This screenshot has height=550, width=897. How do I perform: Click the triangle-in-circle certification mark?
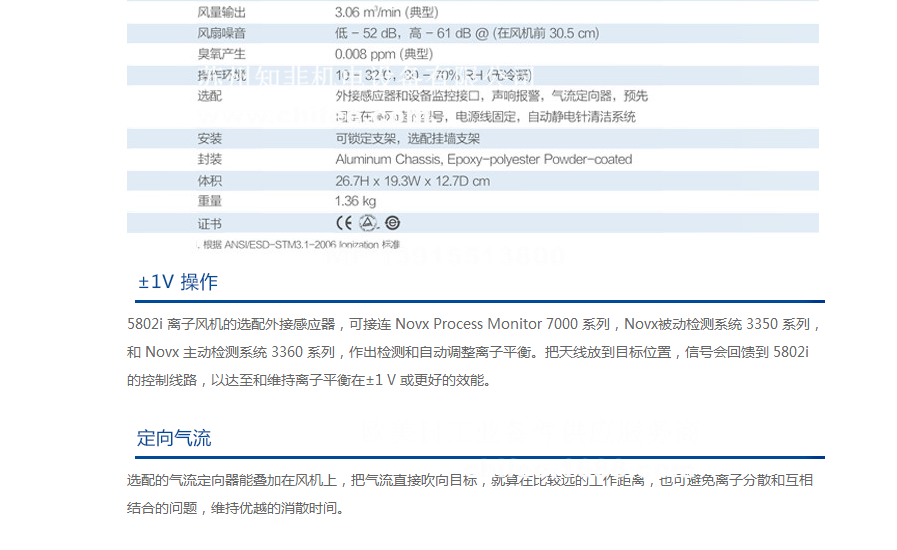[368, 223]
